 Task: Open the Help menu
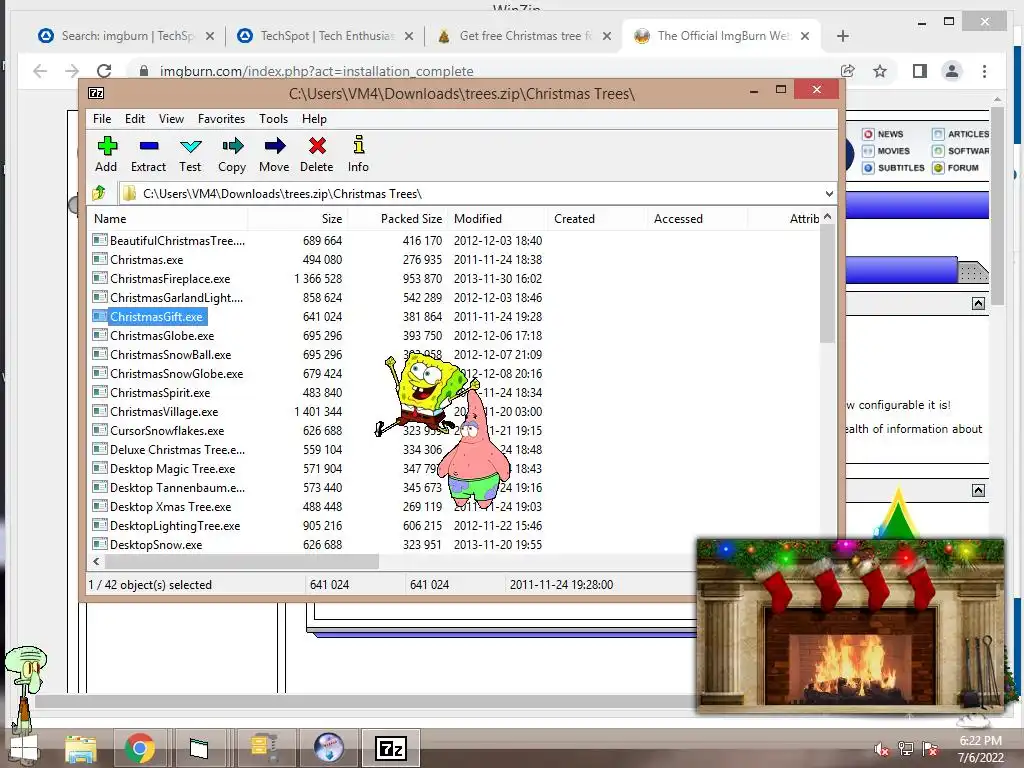pyautogui.click(x=314, y=119)
